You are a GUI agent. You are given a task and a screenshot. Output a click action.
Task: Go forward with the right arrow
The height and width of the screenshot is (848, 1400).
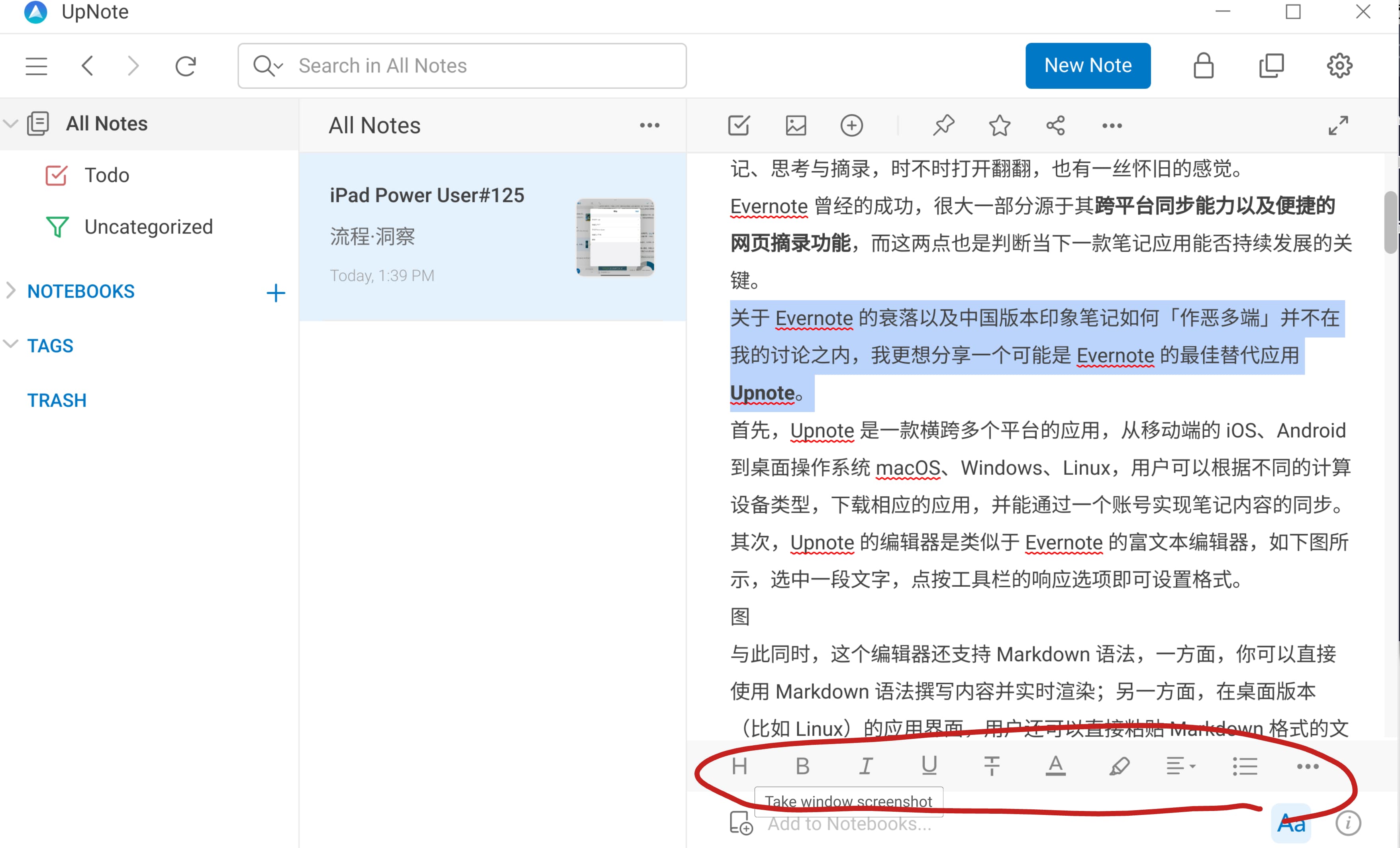[x=133, y=66]
